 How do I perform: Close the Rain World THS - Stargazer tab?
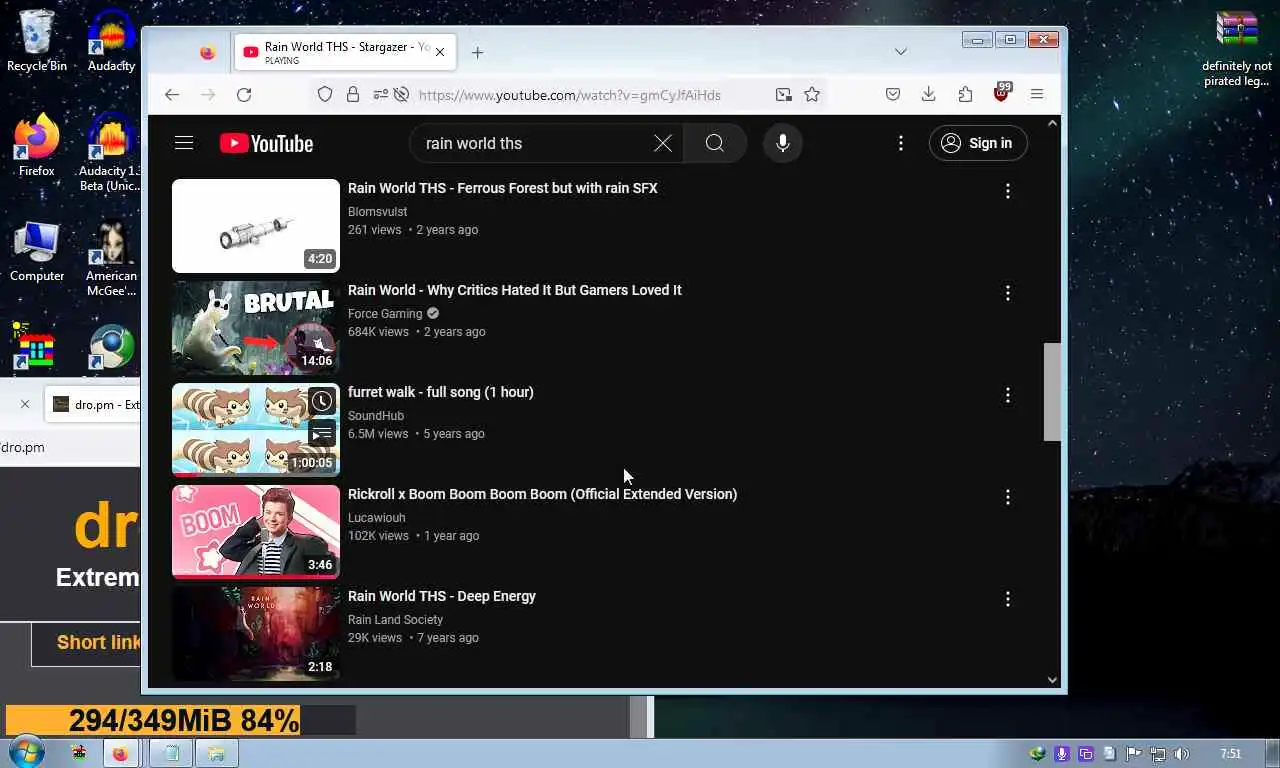[x=440, y=52]
